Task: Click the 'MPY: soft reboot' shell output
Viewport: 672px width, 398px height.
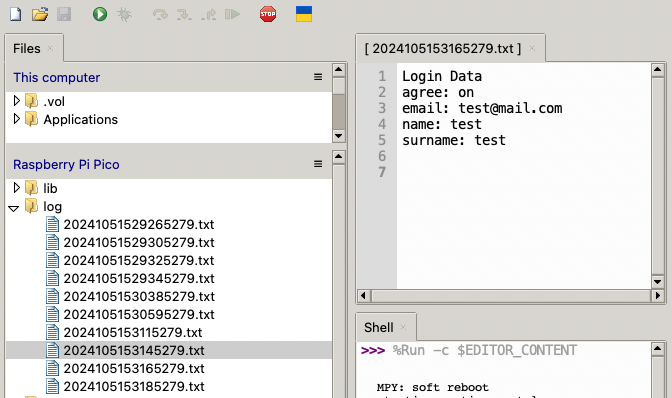Action: 432,387
